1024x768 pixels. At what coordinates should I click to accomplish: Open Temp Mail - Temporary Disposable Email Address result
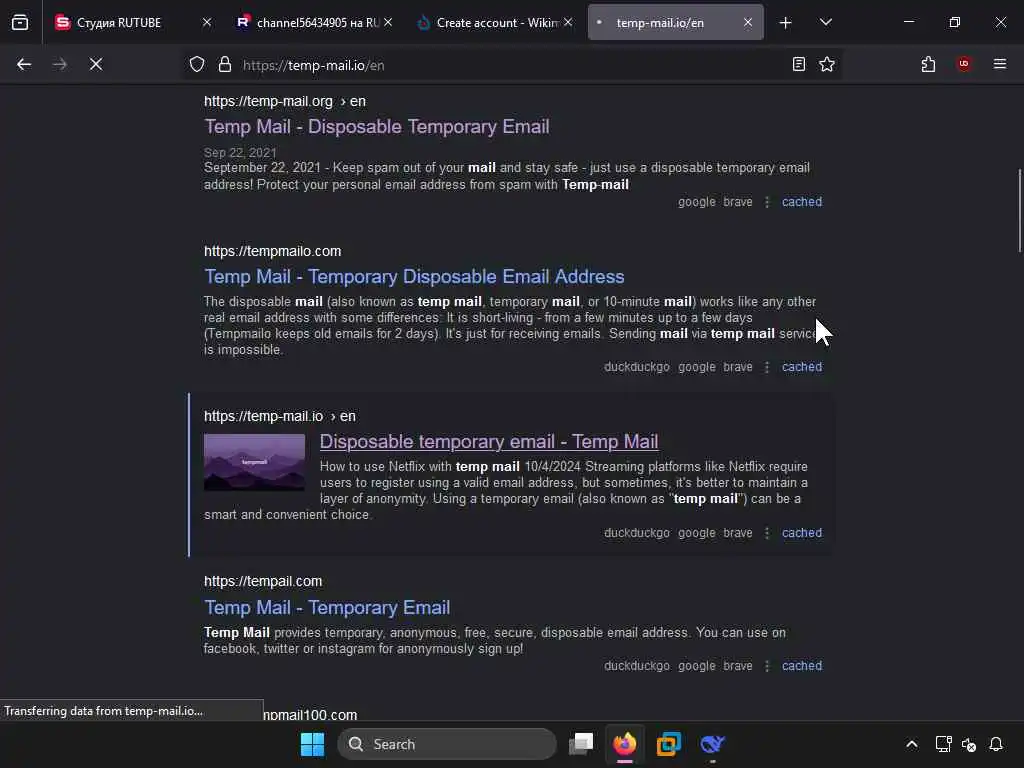pos(414,276)
